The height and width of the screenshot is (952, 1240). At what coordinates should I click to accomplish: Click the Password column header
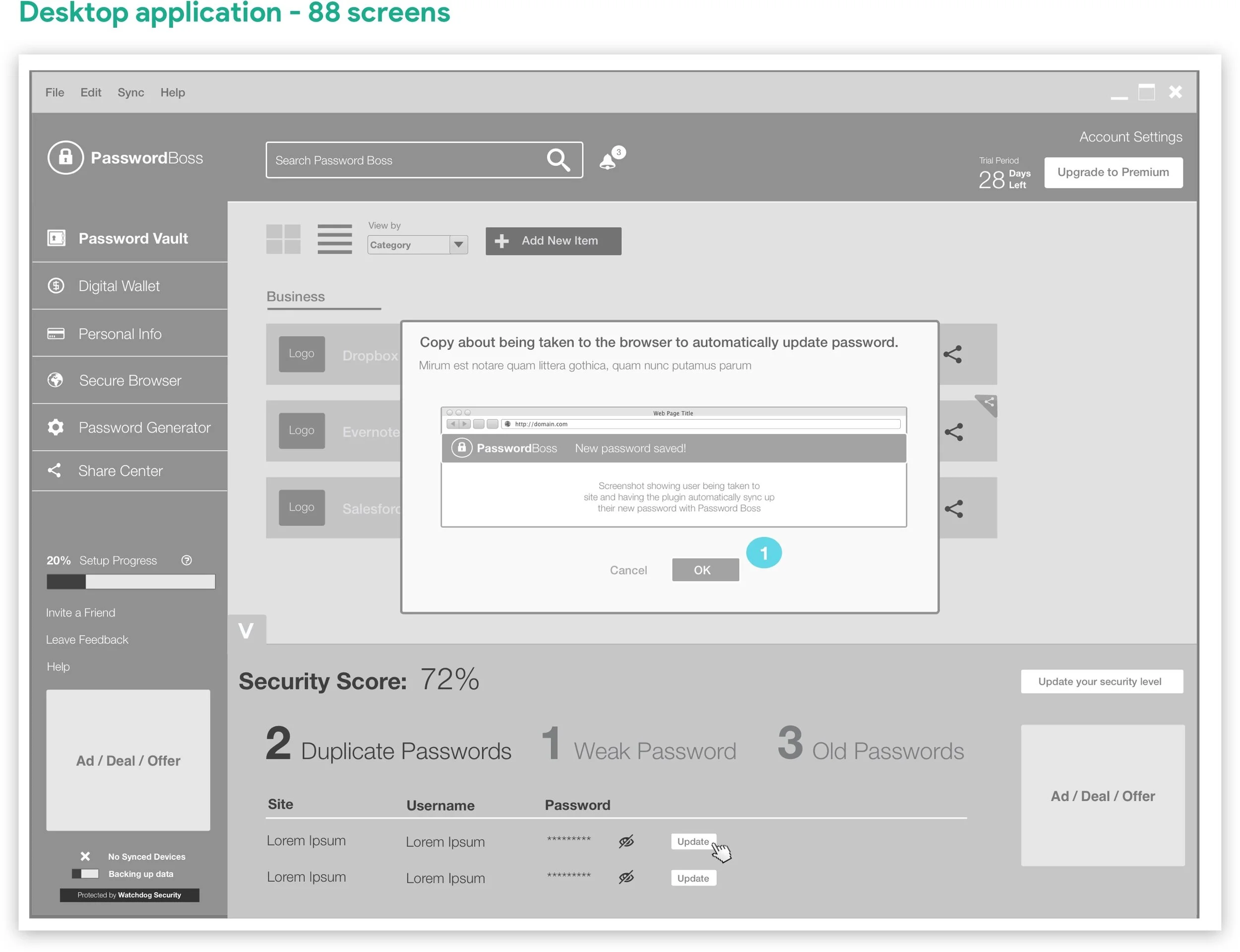578,805
